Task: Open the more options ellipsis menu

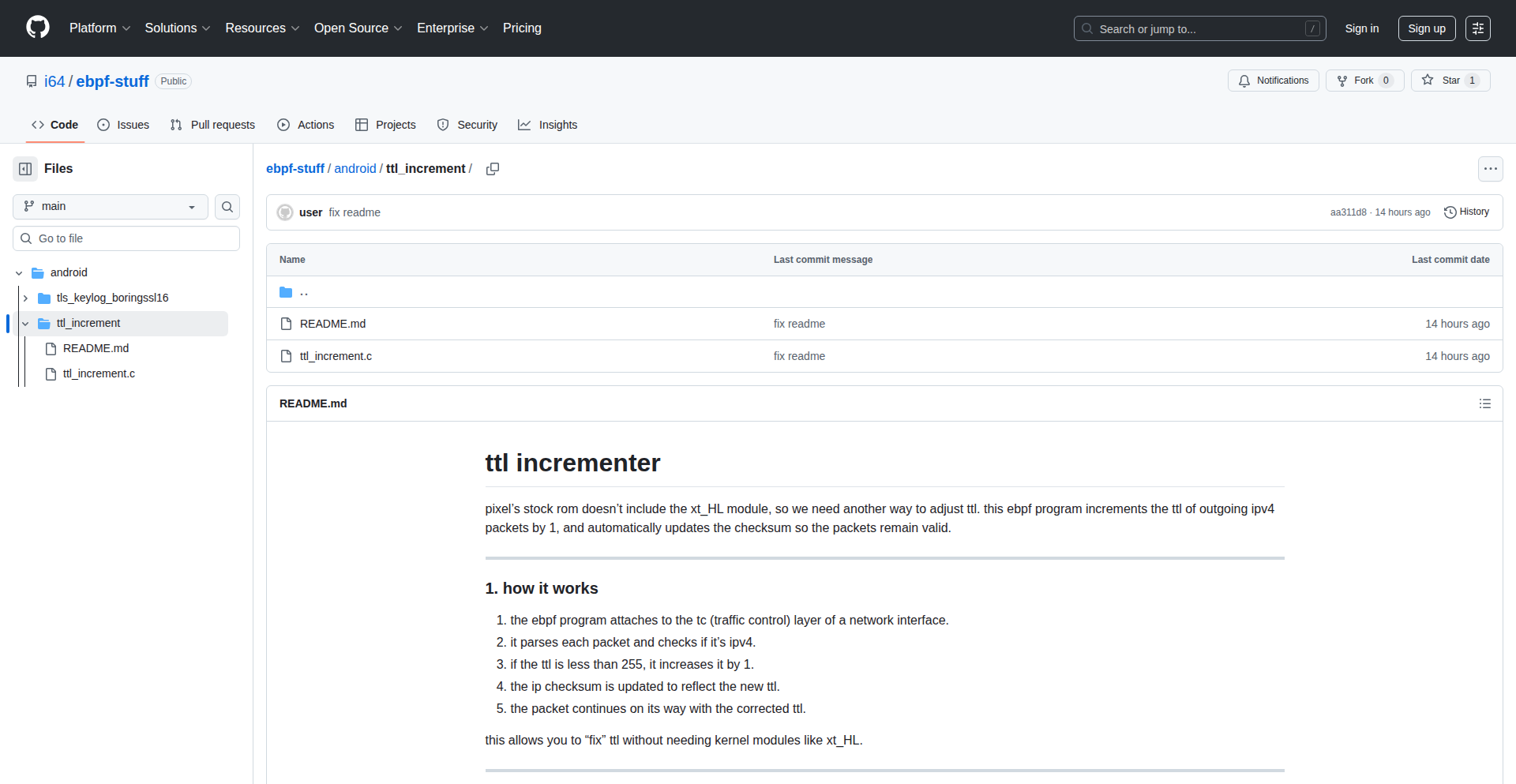Action: pos(1490,169)
